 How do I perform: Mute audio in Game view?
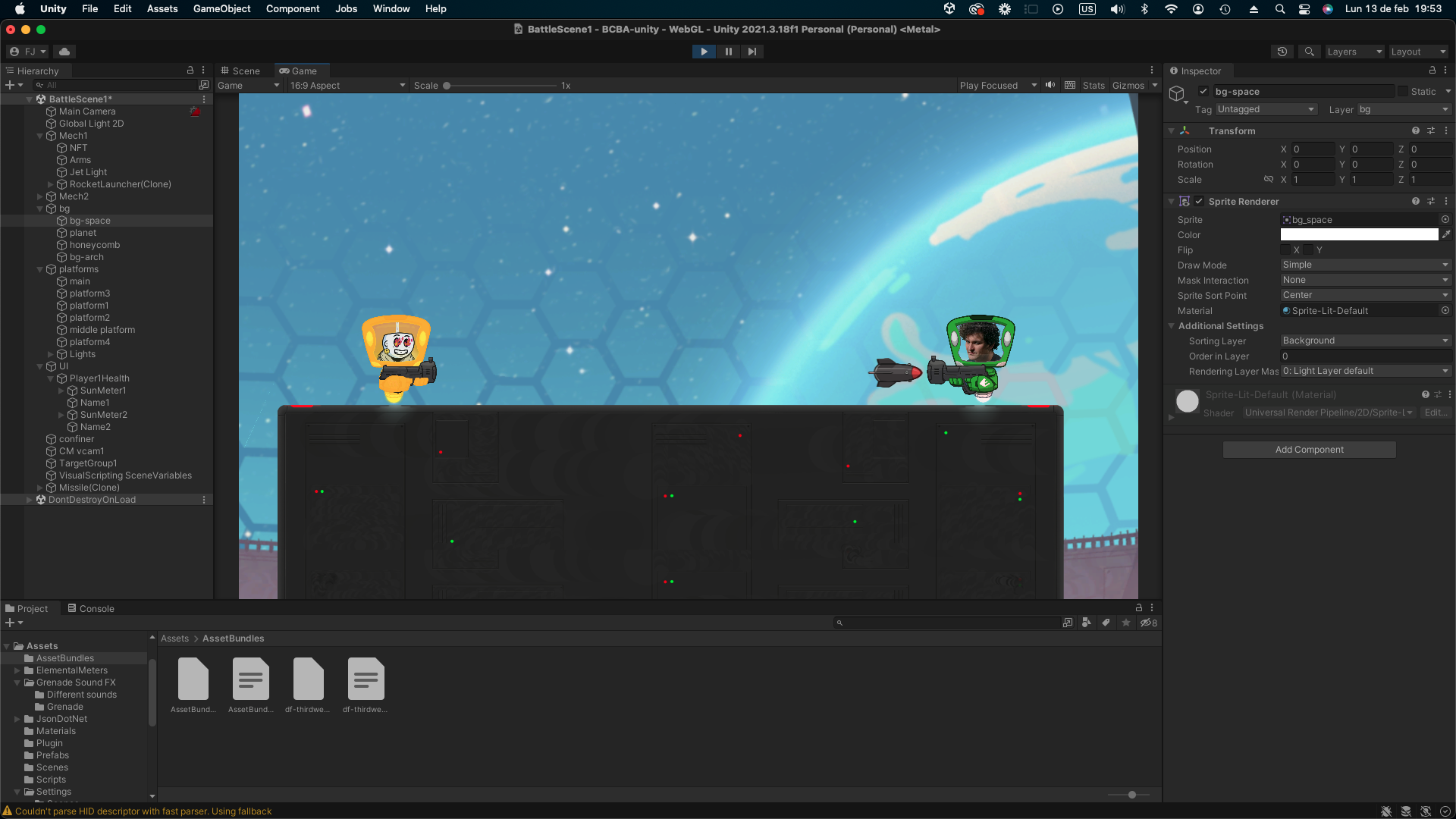1050,85
